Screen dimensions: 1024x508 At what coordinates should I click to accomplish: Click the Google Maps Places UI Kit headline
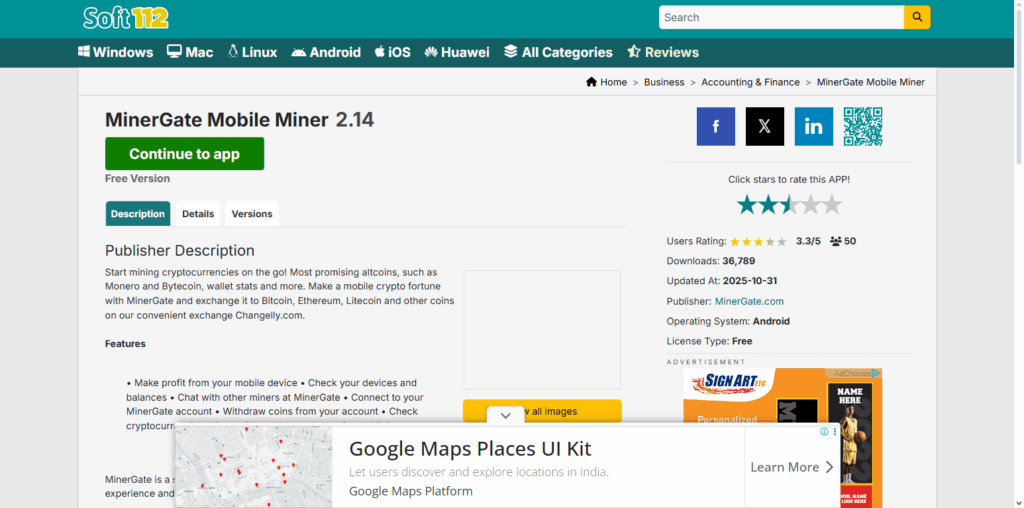470,449
